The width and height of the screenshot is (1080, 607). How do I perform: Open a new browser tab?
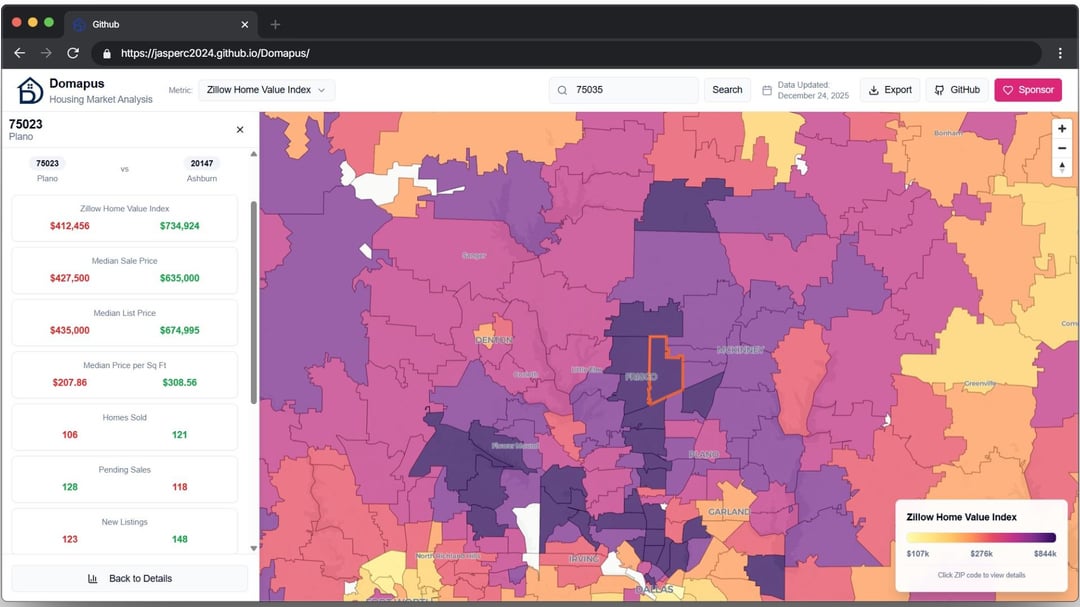pos(276,24)
